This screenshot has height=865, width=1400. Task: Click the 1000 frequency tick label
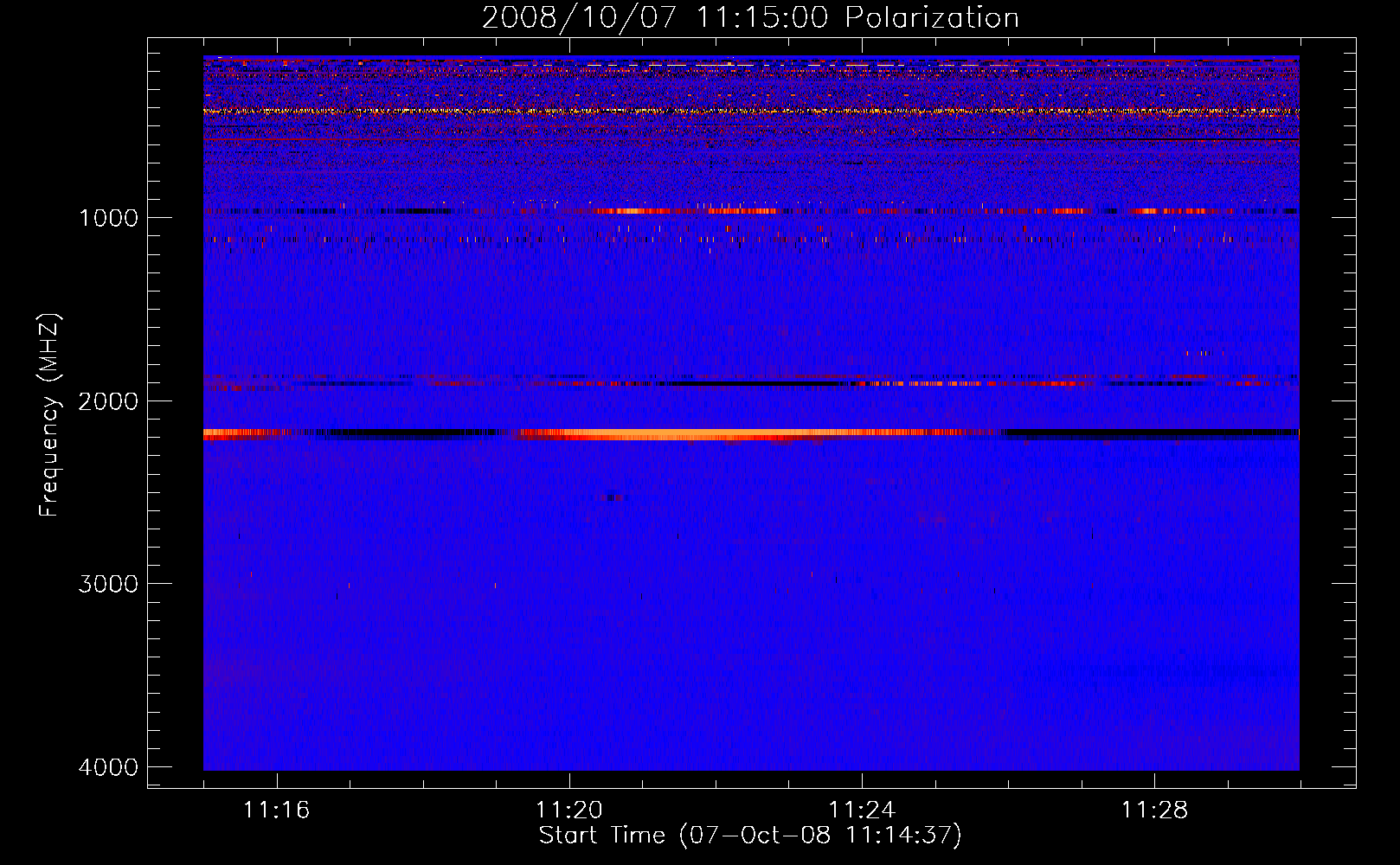point(108,218)
